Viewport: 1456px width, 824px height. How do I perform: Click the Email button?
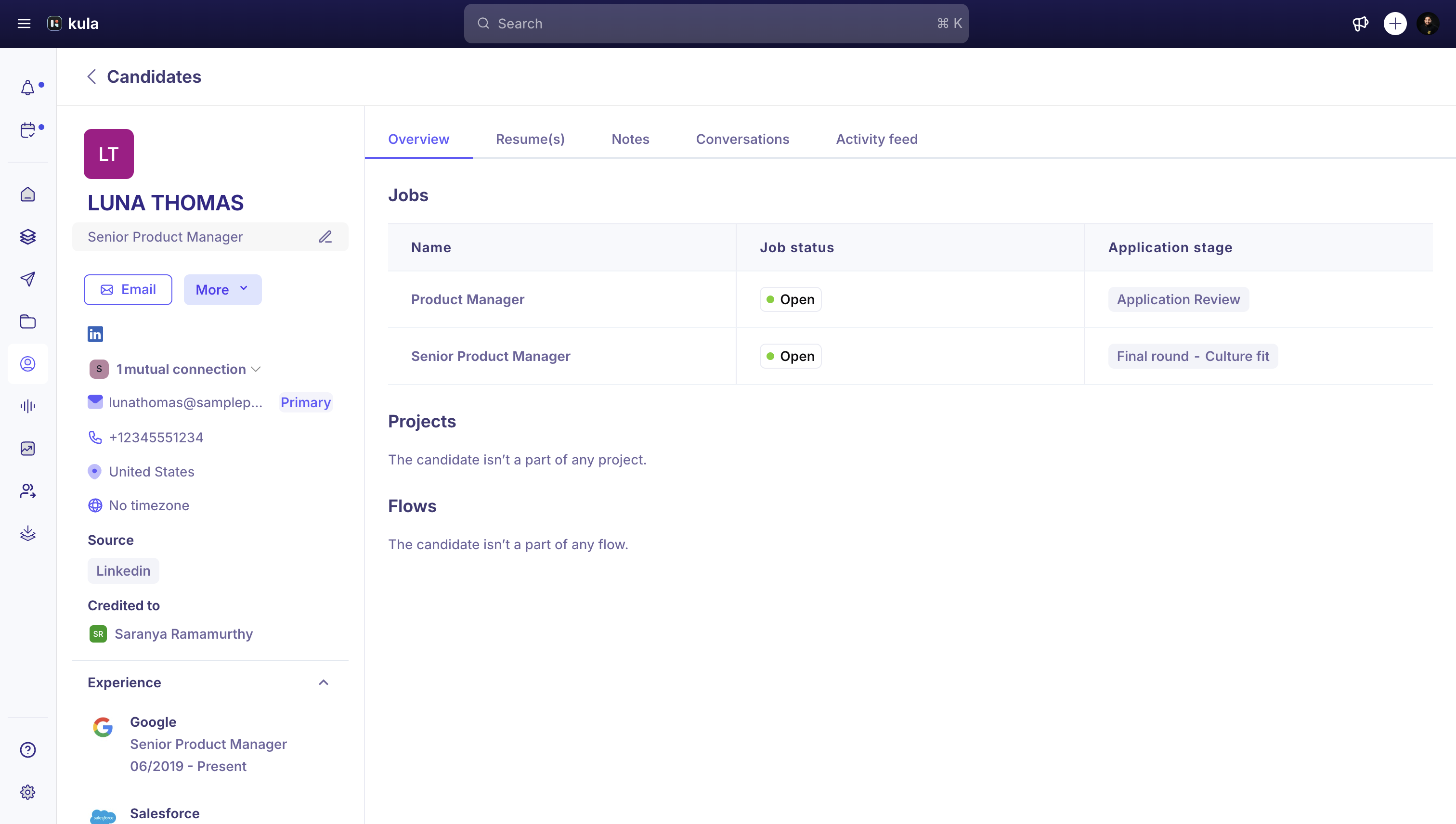128,290
